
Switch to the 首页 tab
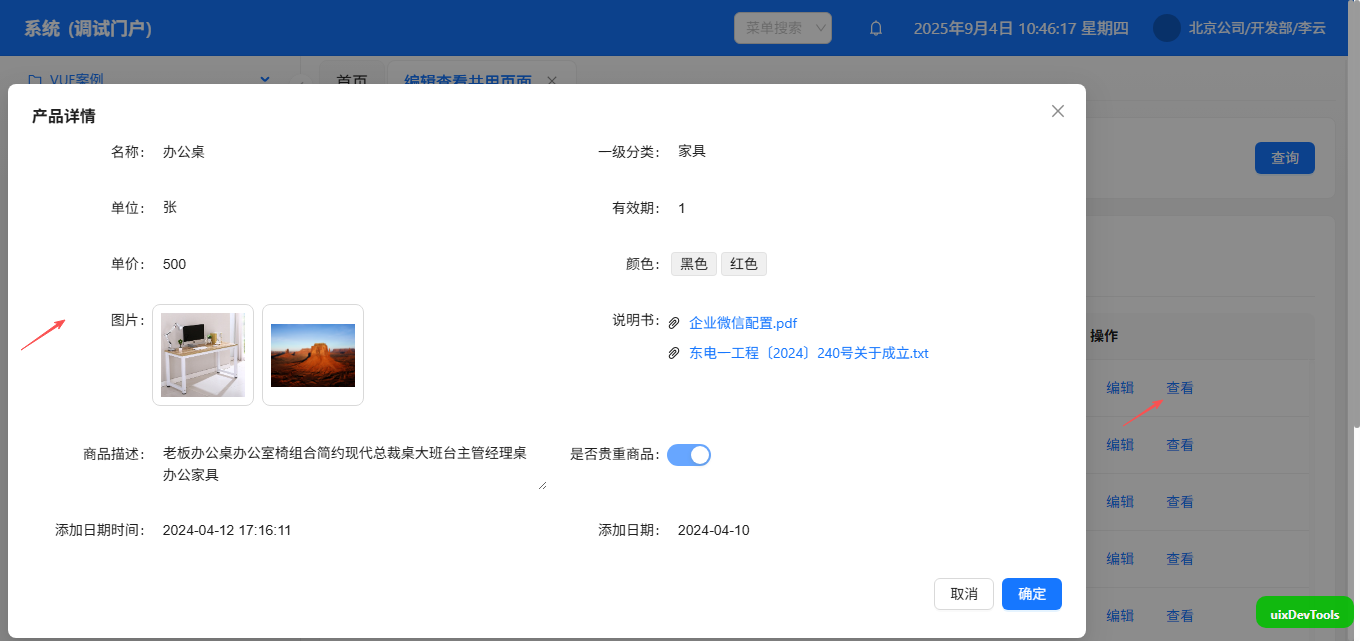pyautogui.click(x=351, y=80)
